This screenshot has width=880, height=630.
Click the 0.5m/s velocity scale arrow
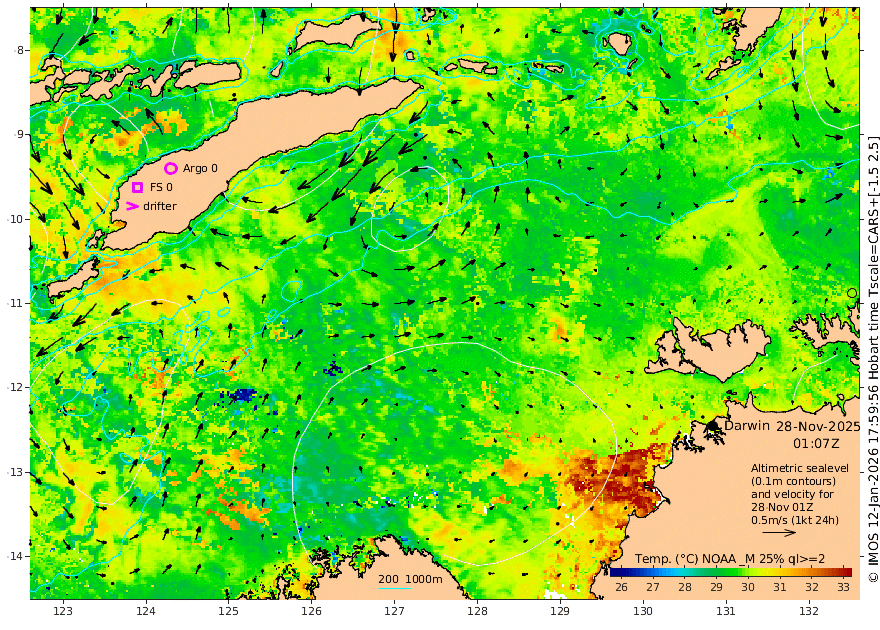click(x=779, y=532)
